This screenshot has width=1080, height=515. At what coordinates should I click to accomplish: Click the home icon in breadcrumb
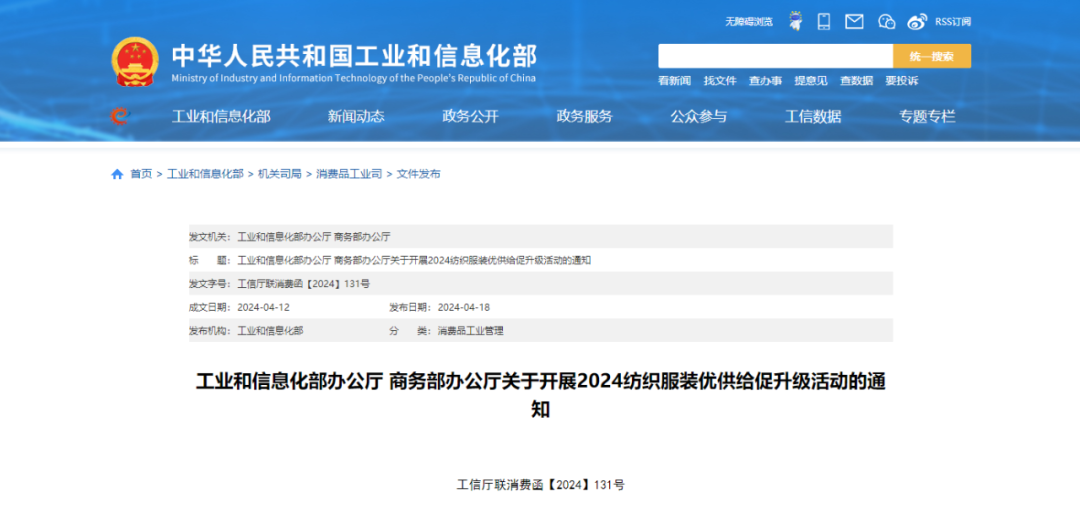[117, 174]
